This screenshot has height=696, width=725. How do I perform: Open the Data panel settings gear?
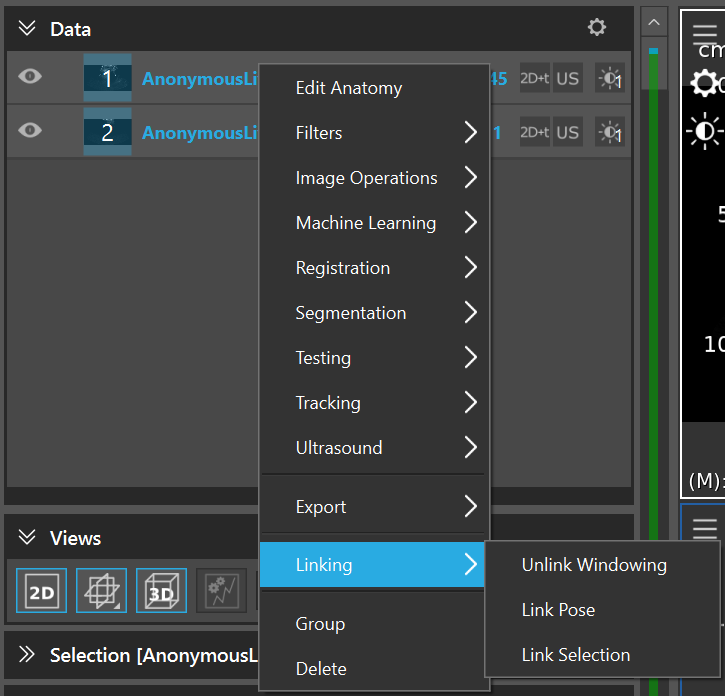pos(597,28)
